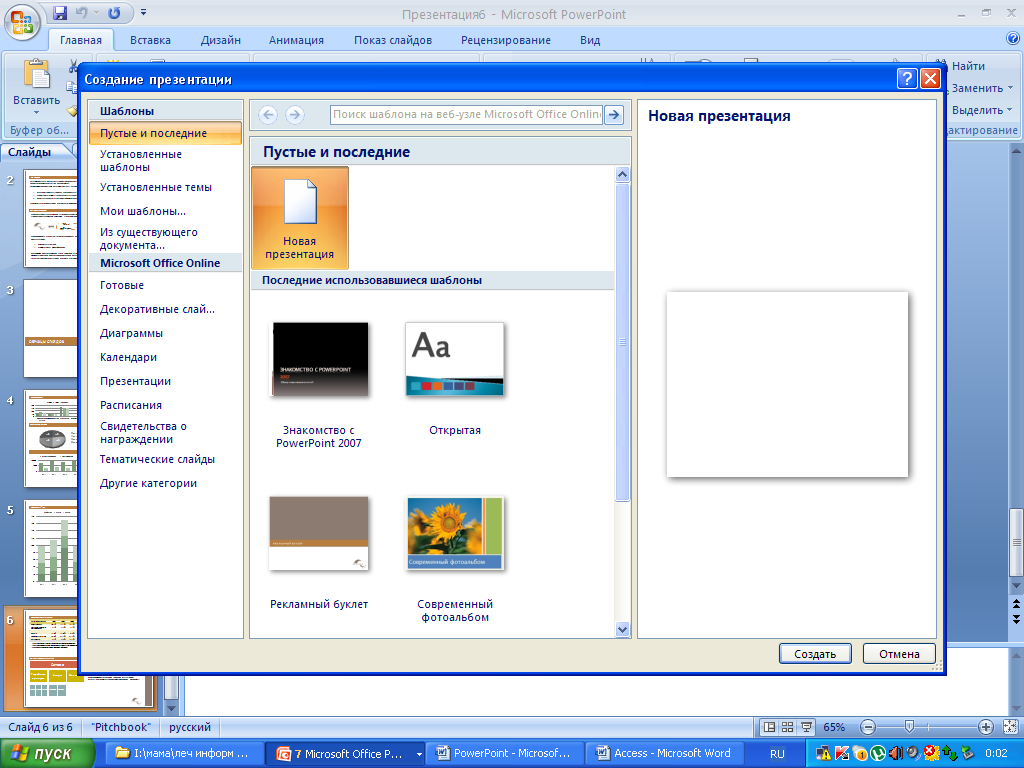Screen dimensions: 1024x768
Task: Click fit slide to window icon
Action: [x=1010, y=727]
